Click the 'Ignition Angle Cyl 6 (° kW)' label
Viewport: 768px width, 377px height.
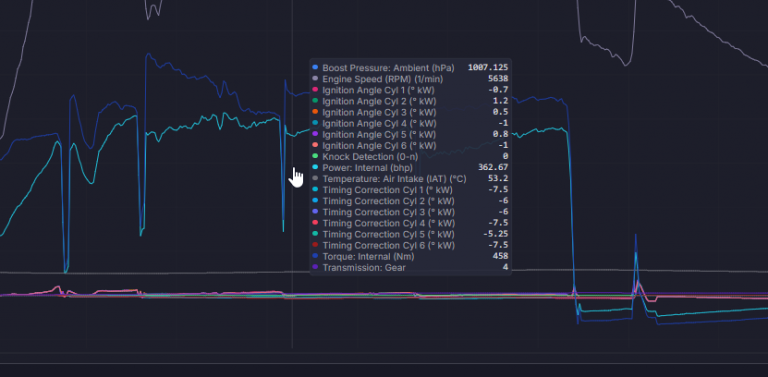(x=379, y=145)
